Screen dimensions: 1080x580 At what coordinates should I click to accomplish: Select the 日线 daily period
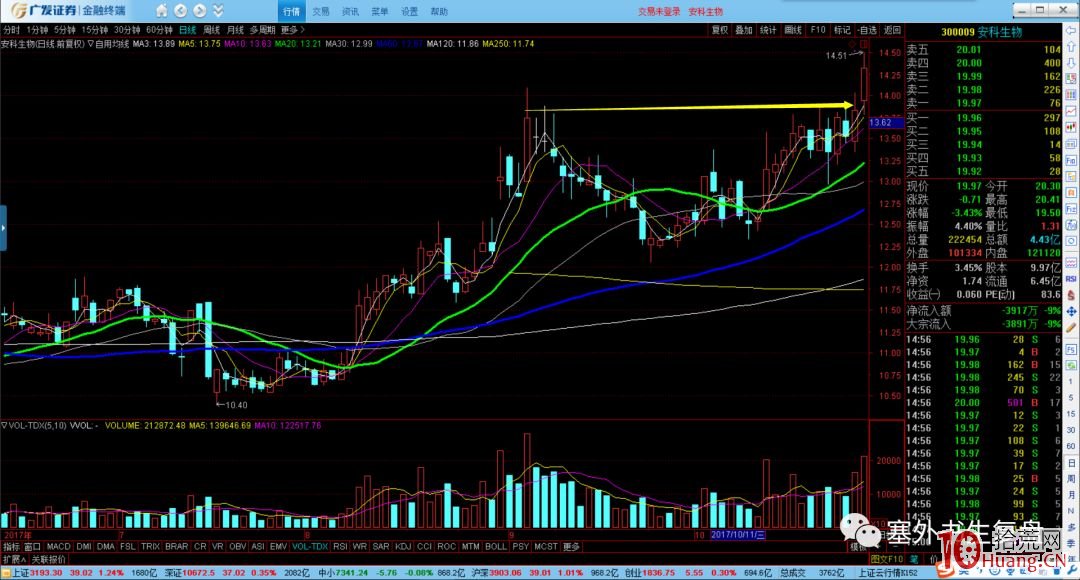pyautogui.click(x=188, y=30)
